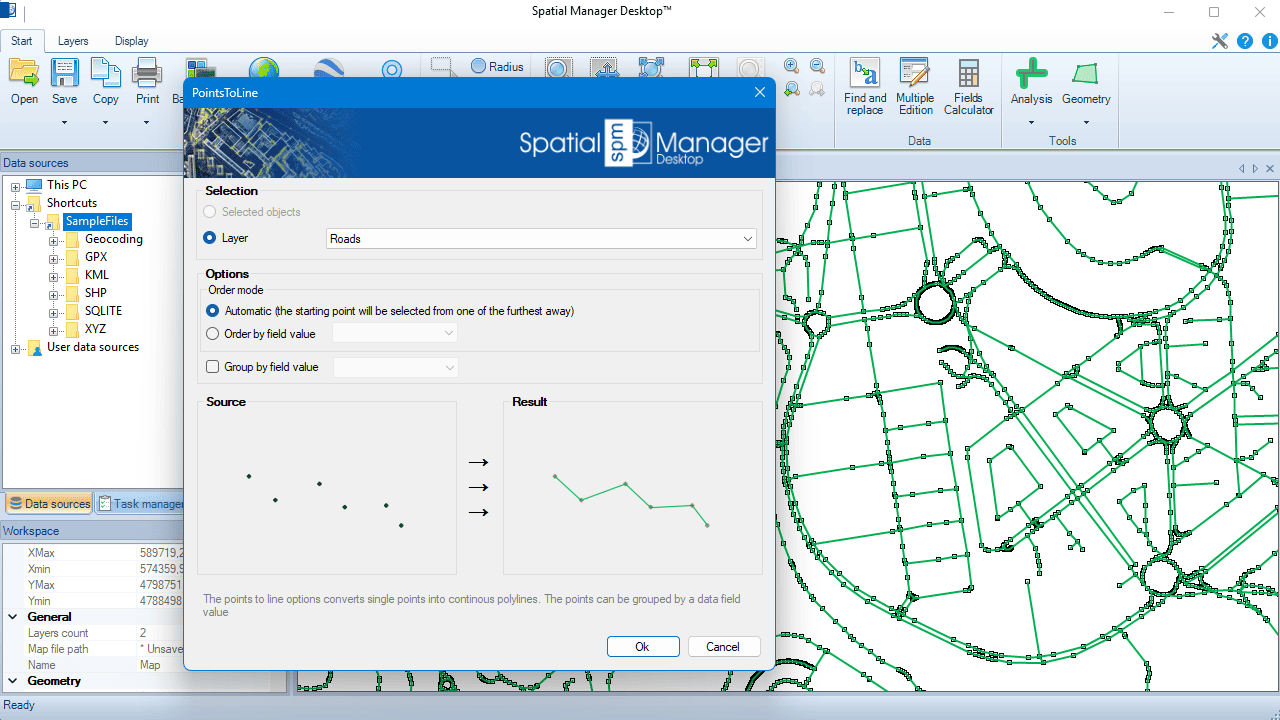Viewport: 1280px width, 720px height.
Task: Click the This PC computer icon
Action: tap(34, 185)
